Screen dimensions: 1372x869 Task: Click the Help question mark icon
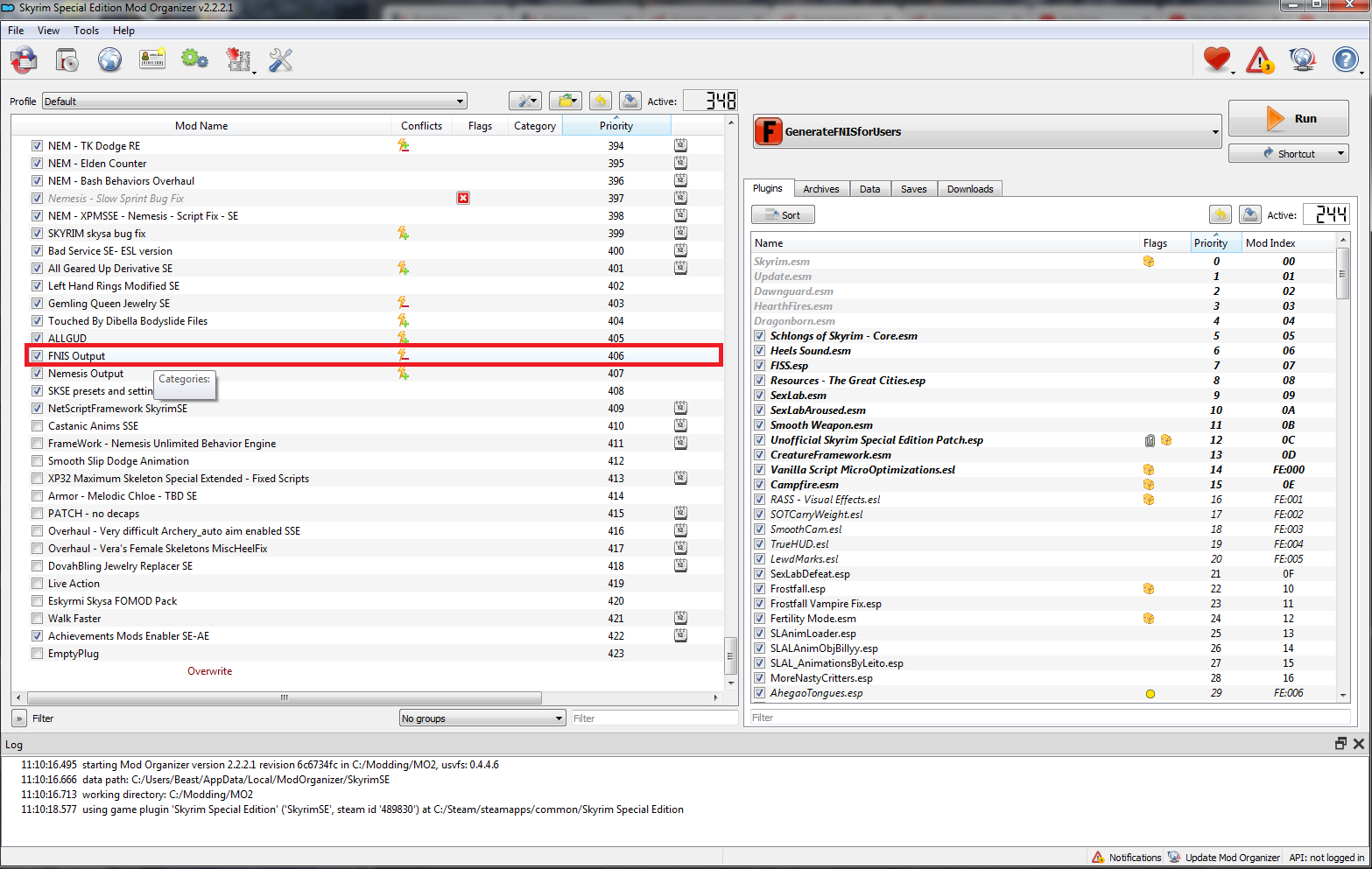point(1345,60)
